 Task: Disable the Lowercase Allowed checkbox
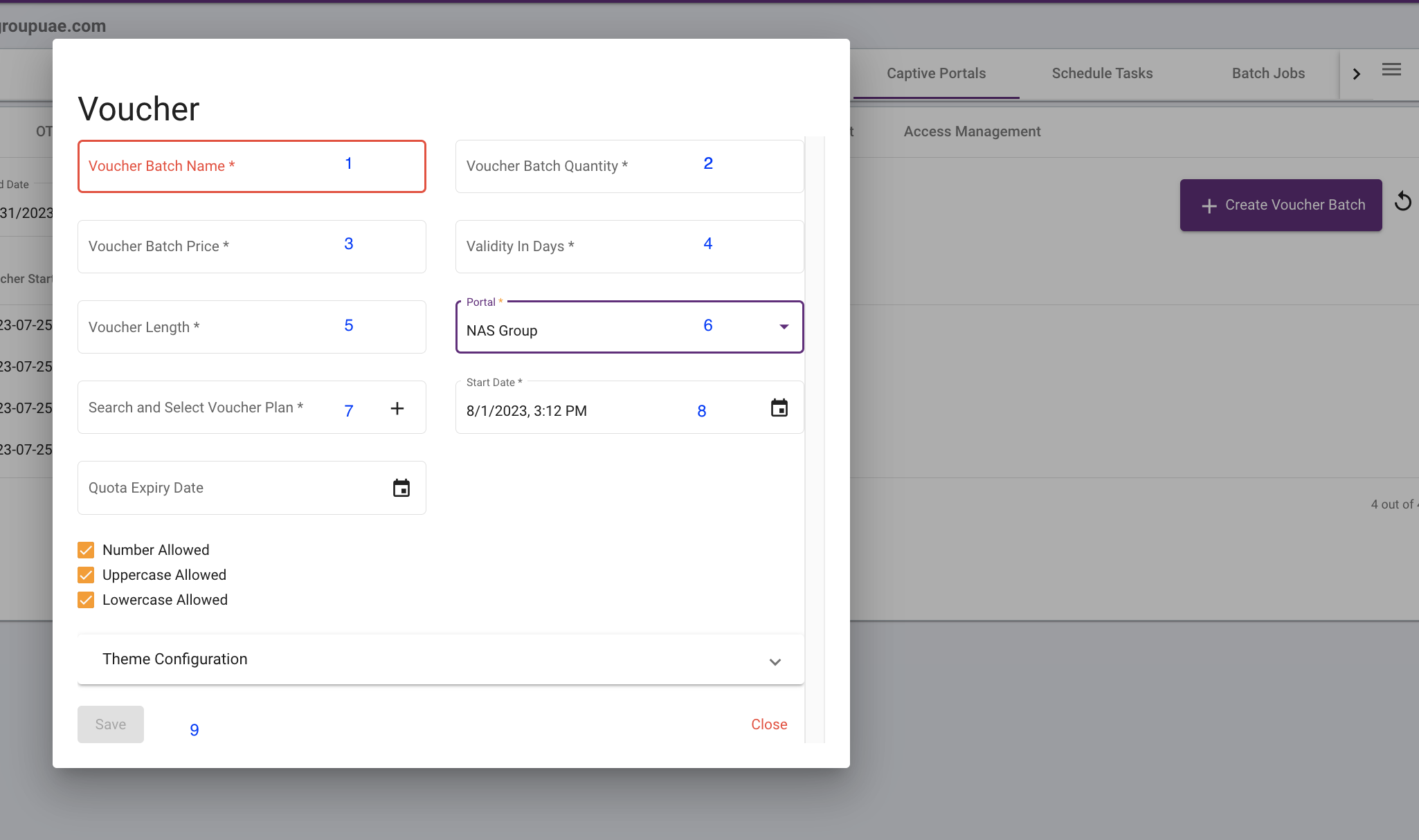(x=86, y=600)
